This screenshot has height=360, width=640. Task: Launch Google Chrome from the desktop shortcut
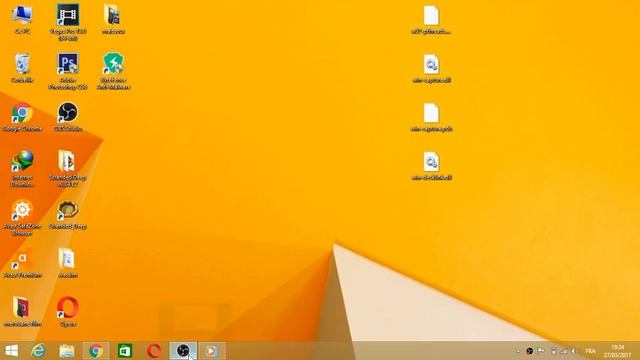pos(22,113)
